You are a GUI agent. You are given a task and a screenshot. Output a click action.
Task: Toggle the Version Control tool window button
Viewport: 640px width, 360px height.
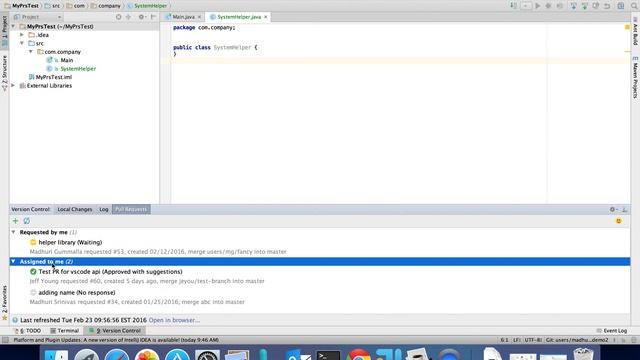[115, 331]
